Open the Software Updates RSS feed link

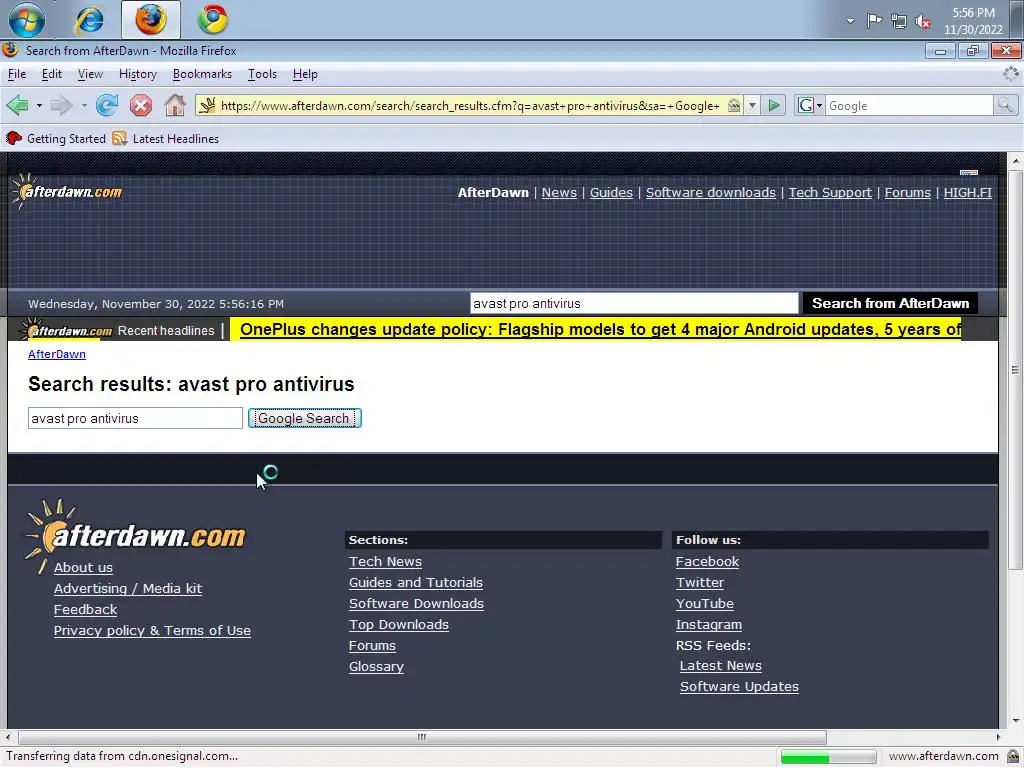[739, 686]
